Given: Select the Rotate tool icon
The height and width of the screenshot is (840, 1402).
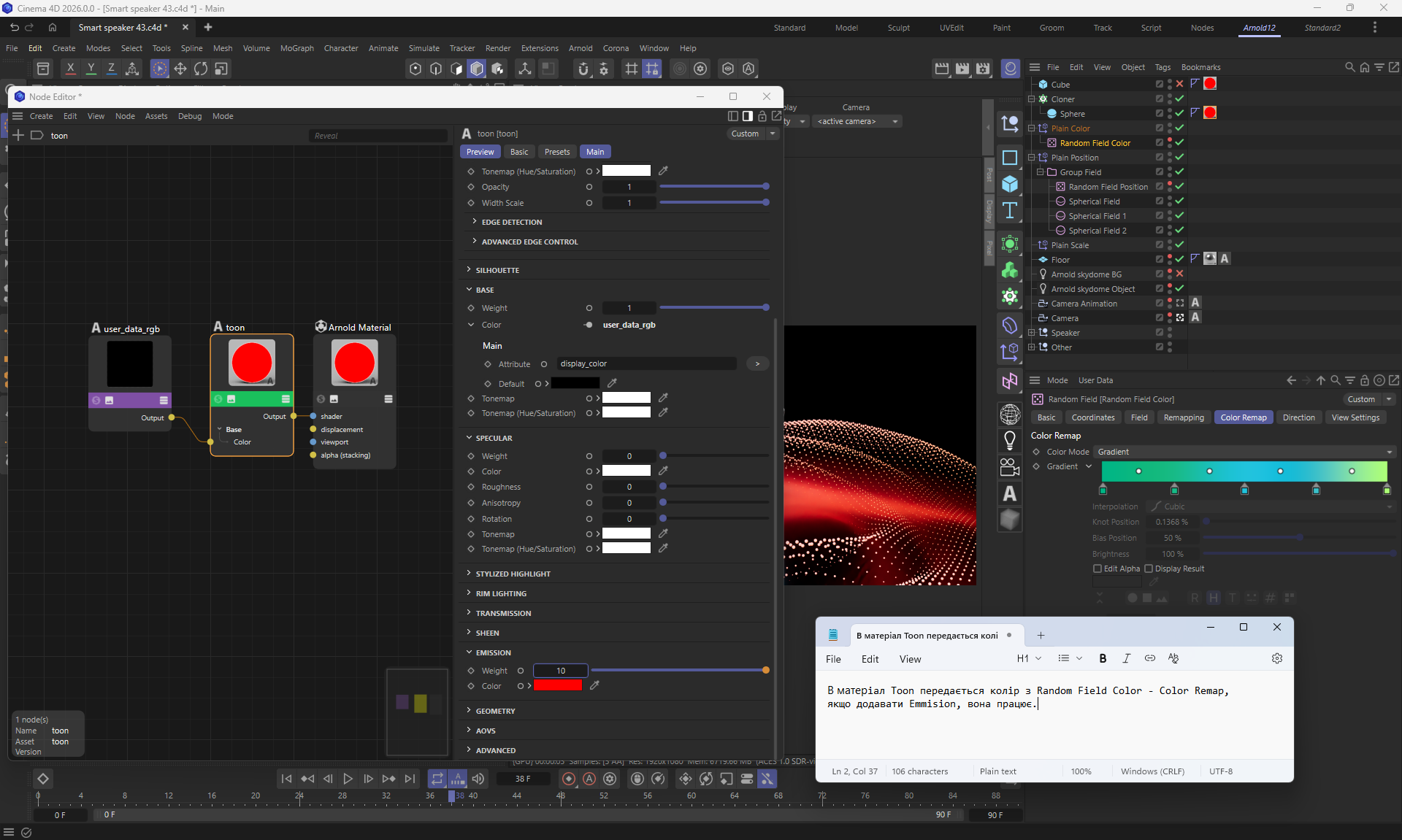Looking at the screenshot, I should point(201,69).
